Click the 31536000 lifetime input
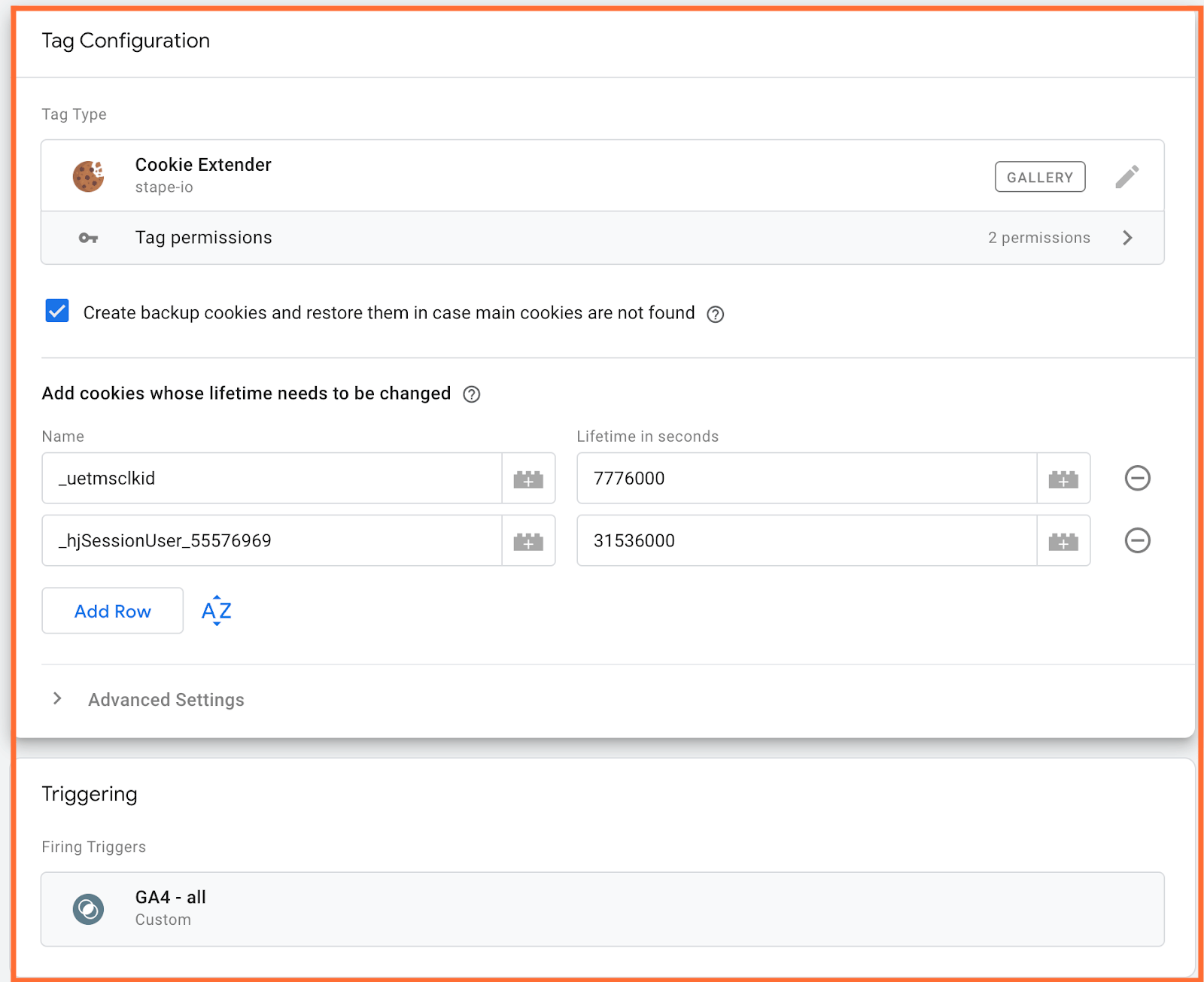The width and height of the screenshot is (1204, 982). 807,541
